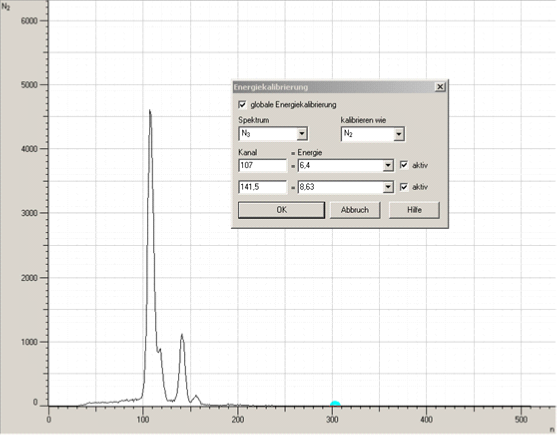Click inside the Energie field showing 8,63

pyautogui.click(x=340, y=187)
